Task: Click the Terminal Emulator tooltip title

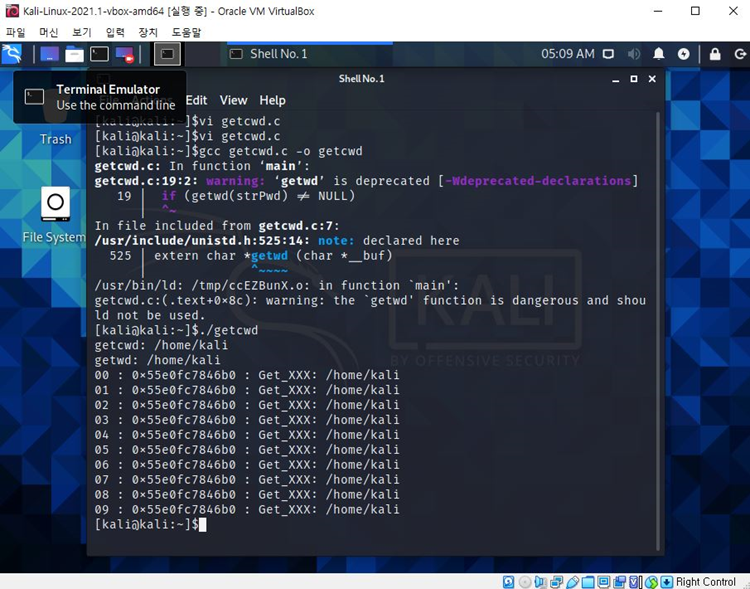Action: click(x=108, y=89)
